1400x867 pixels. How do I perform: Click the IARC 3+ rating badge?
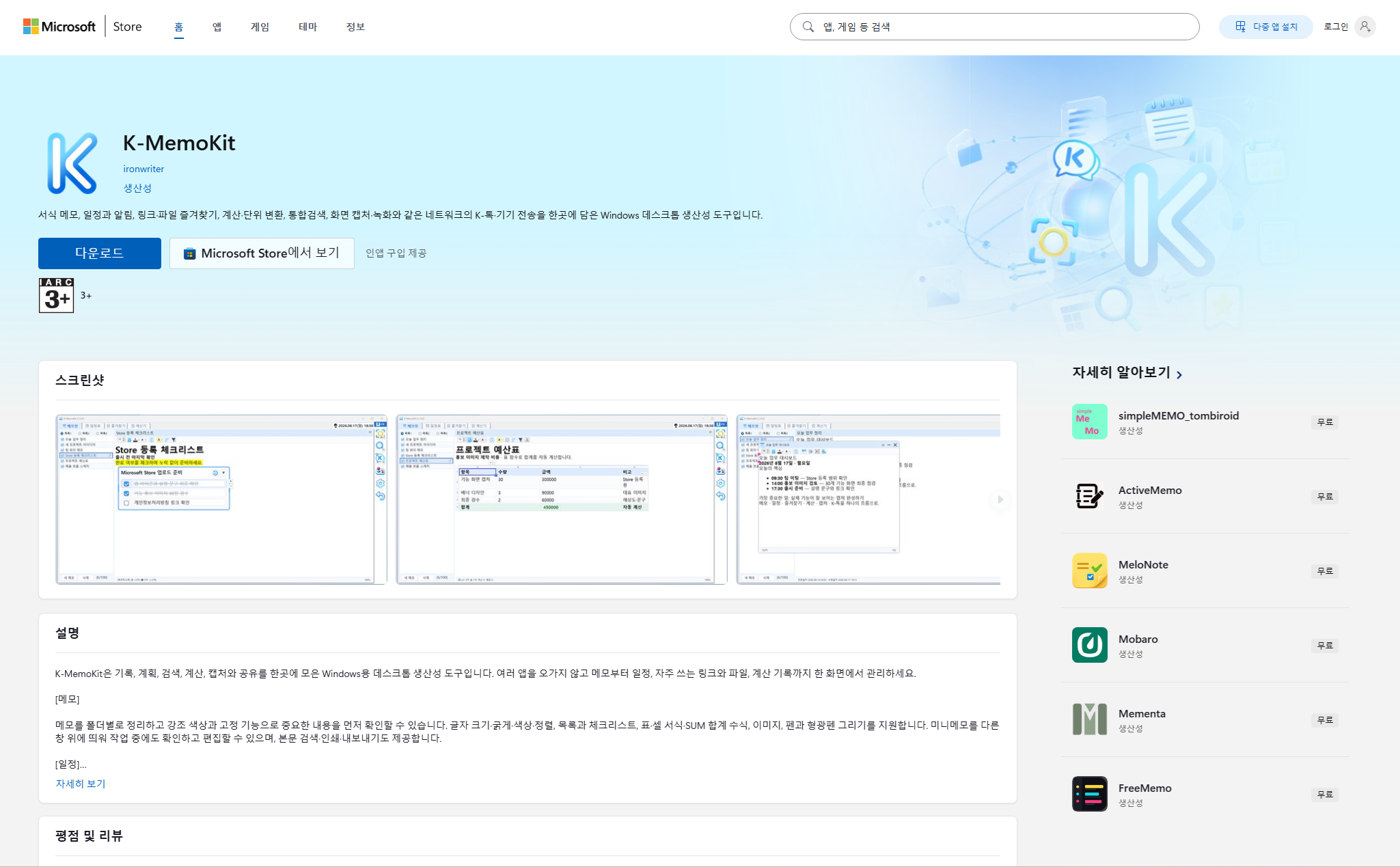[x=56, y=295]
